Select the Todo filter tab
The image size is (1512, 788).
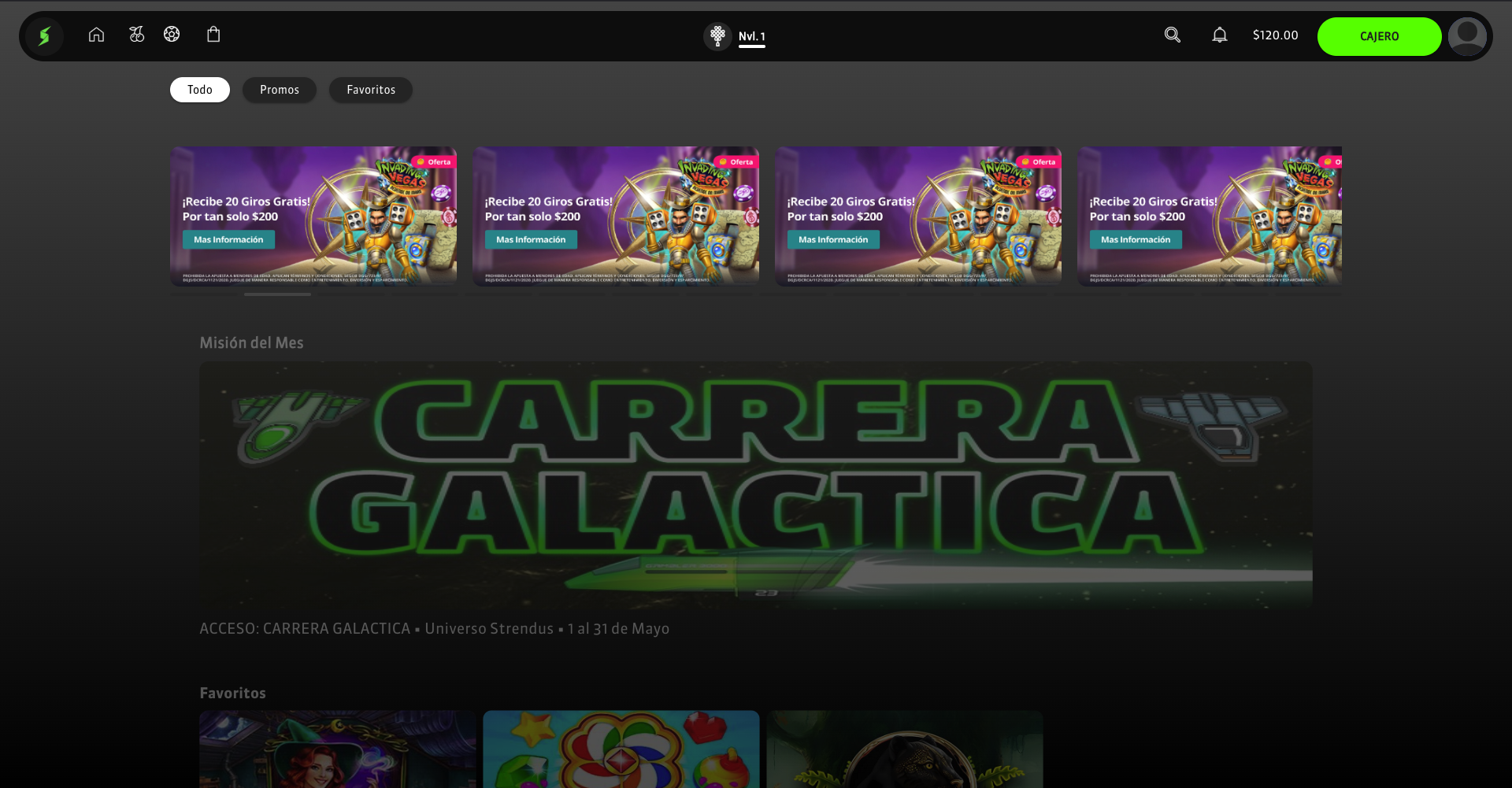point(200,90)
